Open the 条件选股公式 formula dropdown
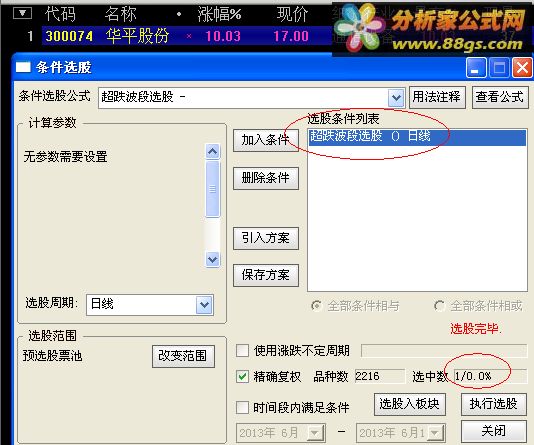 396,98
